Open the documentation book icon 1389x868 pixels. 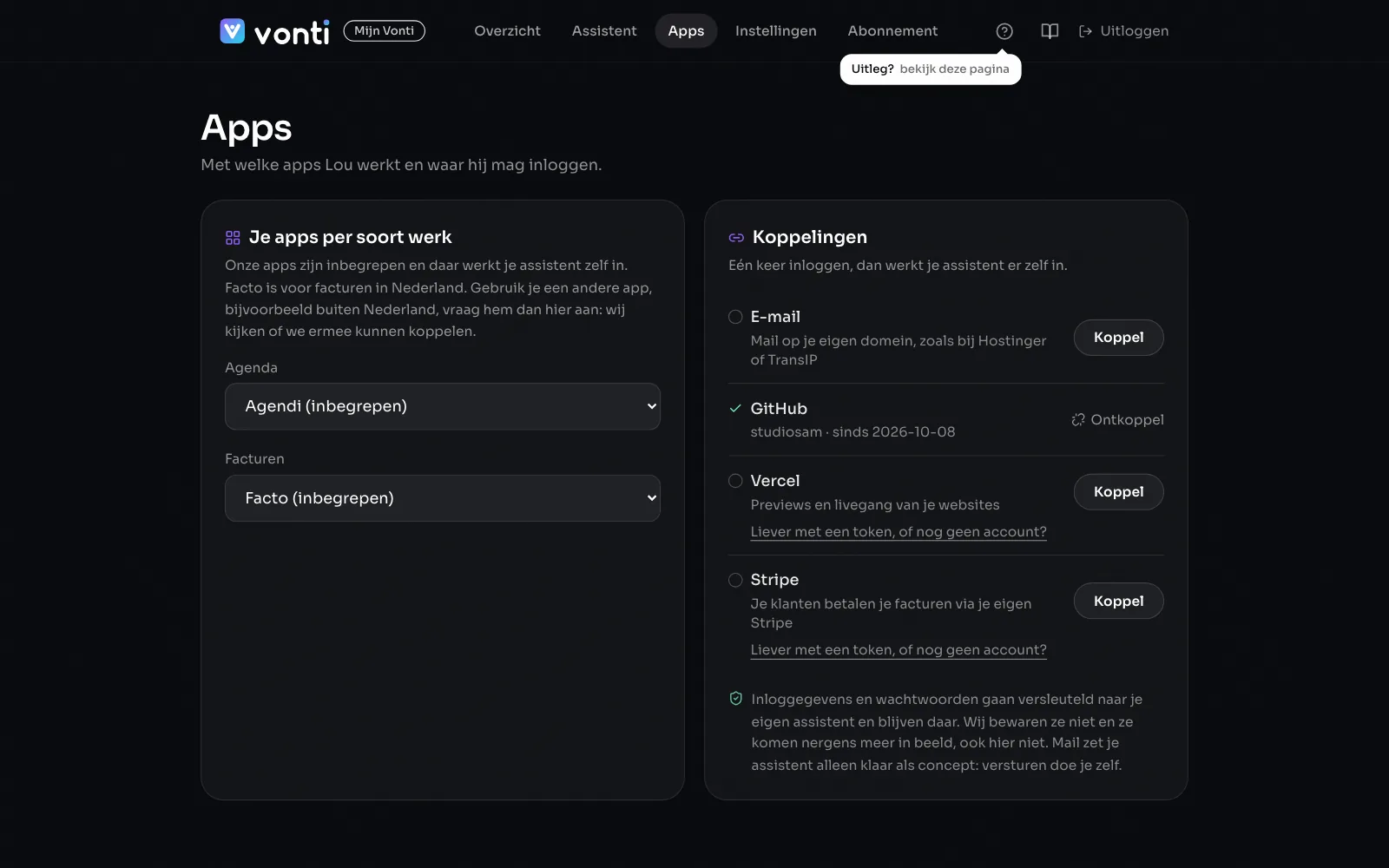click(x=1050, y=31)
